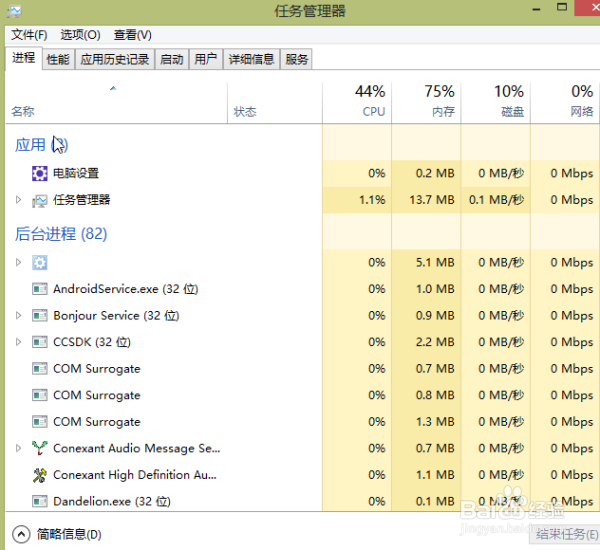Screen dimensions: 600x550
Task: Minimize the Task Manager window
Action: (x=536, y=9)
